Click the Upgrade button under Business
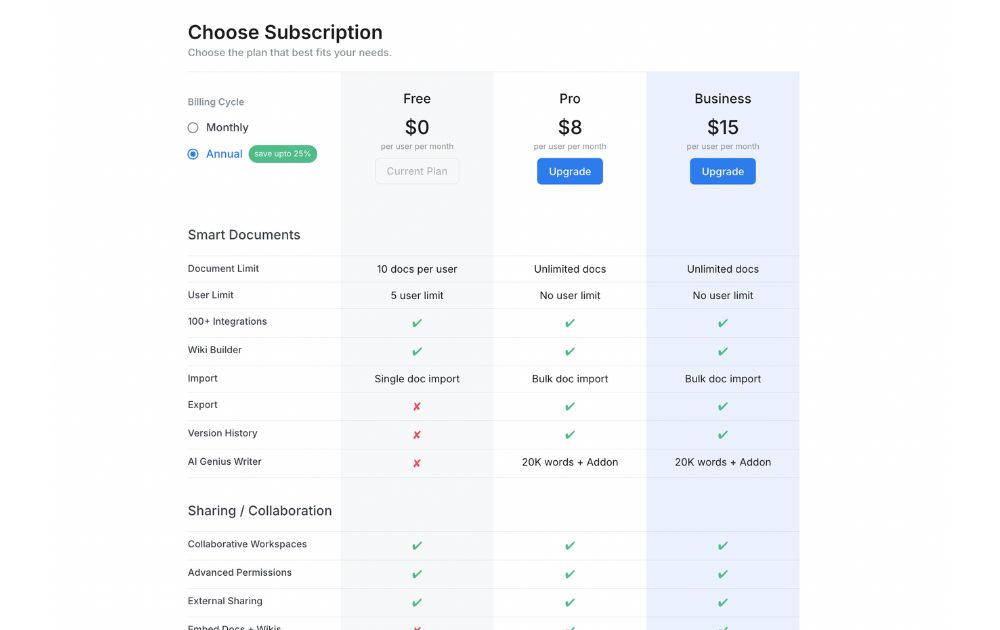1000x630 pixels. pos(723,172)
